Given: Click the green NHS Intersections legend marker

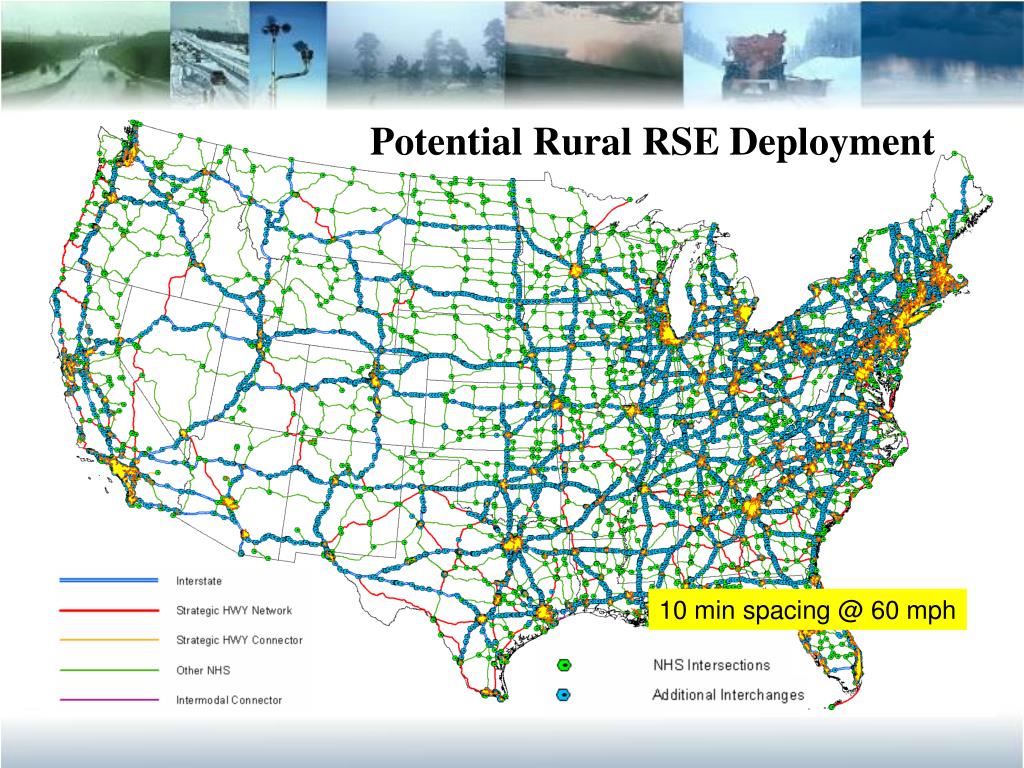Looking at the screenshot, I should tap(564, 665).
